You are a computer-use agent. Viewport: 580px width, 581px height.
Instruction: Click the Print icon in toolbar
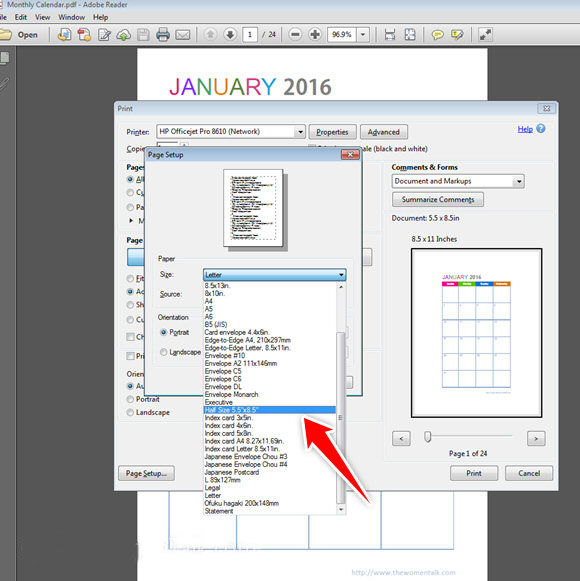click(x=163, y=35)
